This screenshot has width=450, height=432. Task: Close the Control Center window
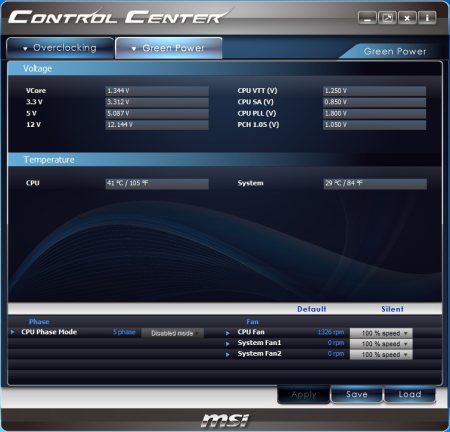407,18
